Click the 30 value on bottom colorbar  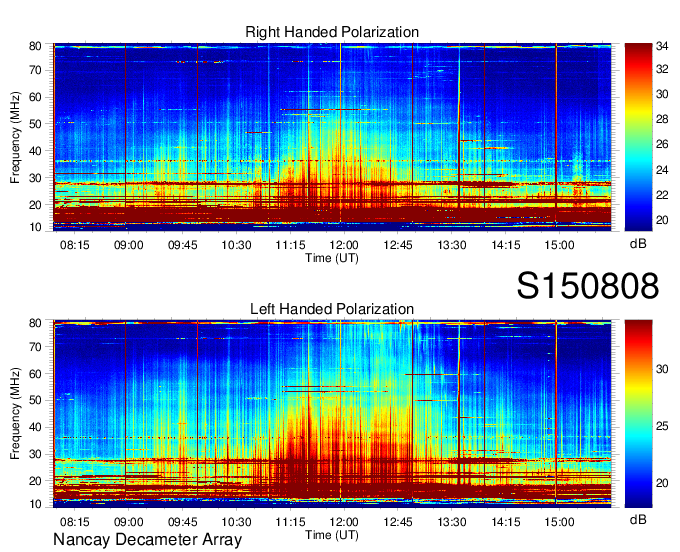(x=662, y=369)
